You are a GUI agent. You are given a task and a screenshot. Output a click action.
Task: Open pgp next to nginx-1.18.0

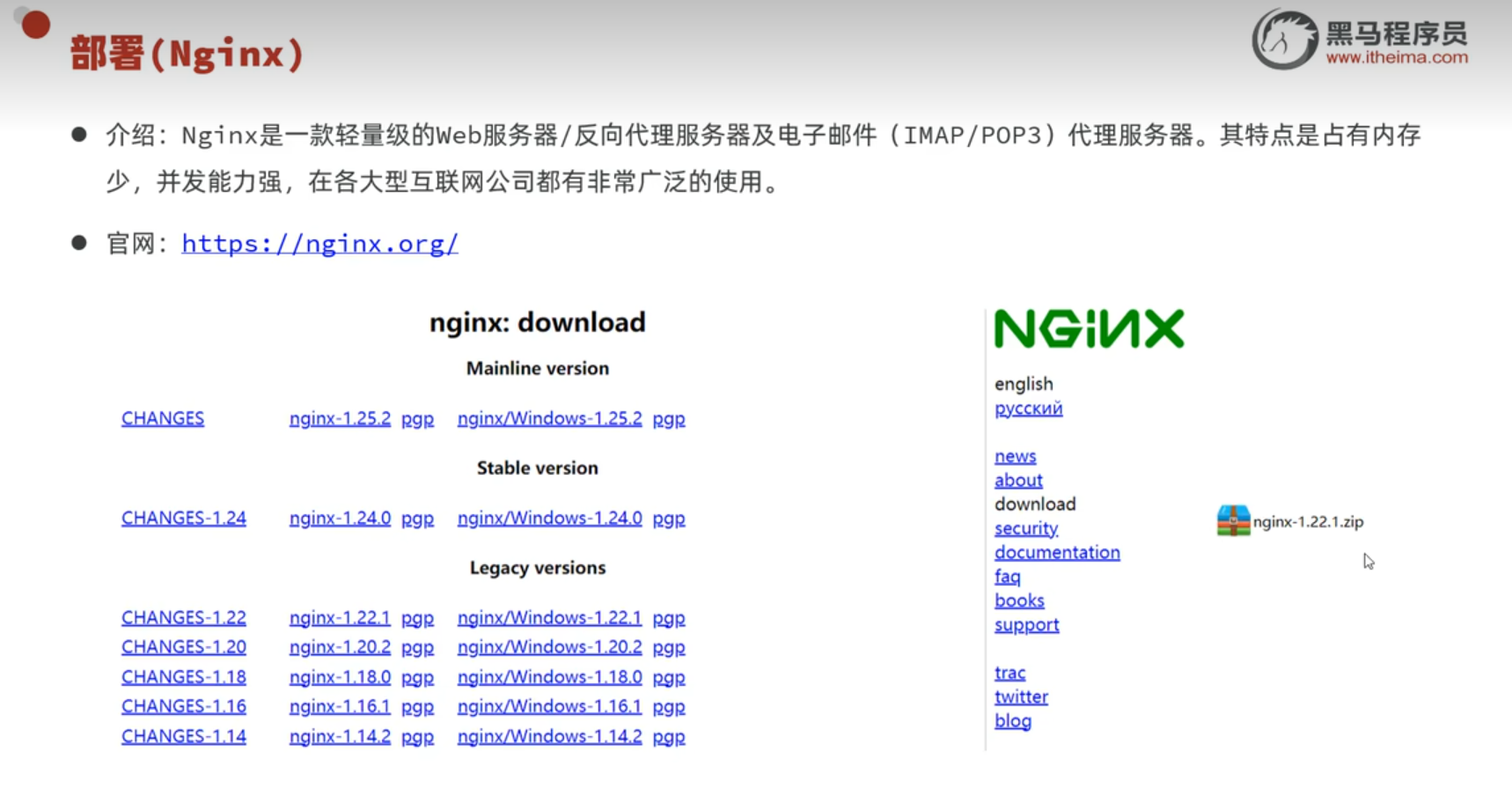(417, 678)
